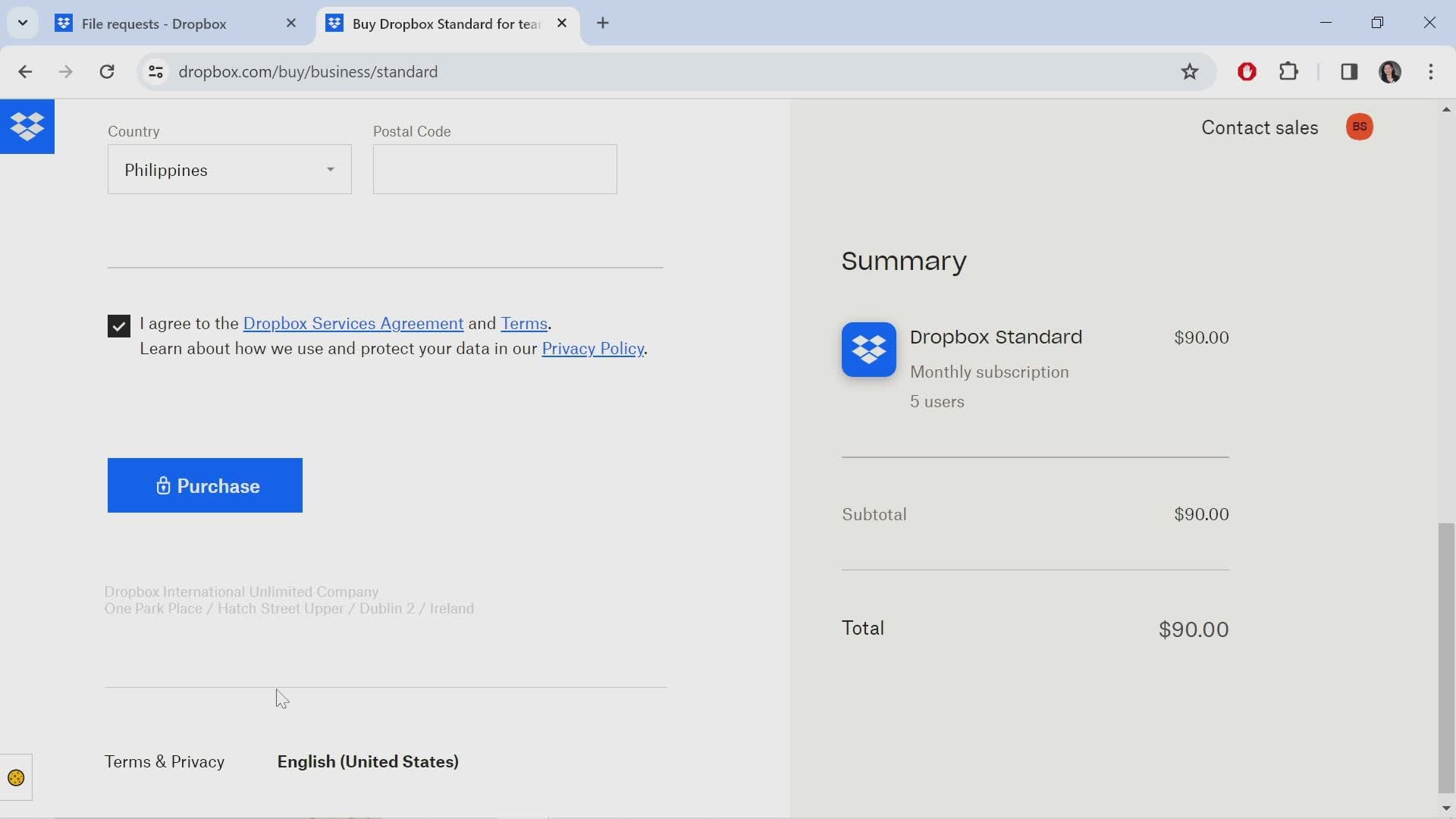1456x819 pixels.
Task: Click the Purchase button
Action: tap(205, 485)
